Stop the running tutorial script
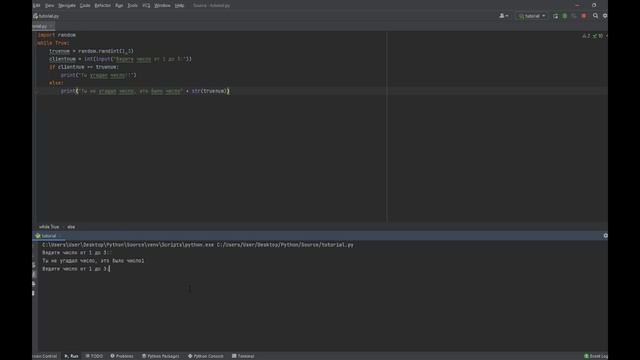Viewport: 640px width, 360px height. [x=584, y=16]
